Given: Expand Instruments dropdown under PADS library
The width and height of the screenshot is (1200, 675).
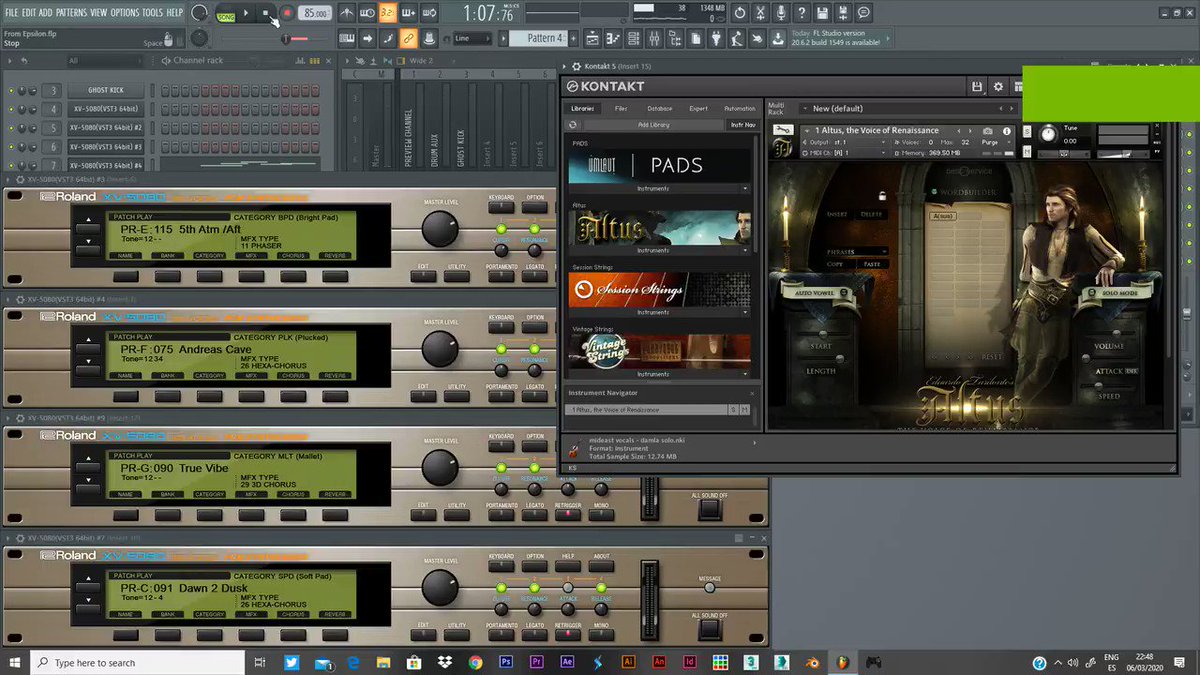Looking at the screenshot, I should pos(659,189).
